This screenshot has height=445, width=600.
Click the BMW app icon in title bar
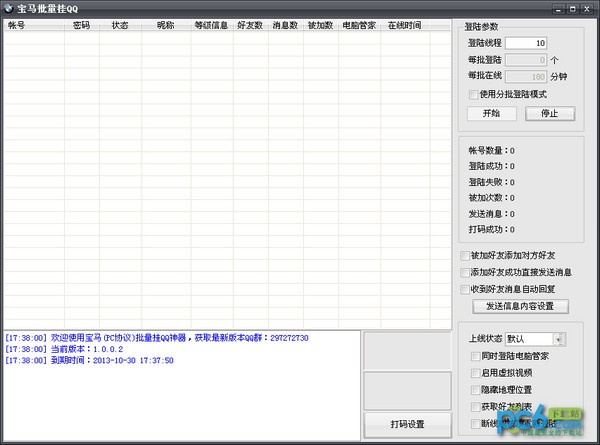pos(8,8)
